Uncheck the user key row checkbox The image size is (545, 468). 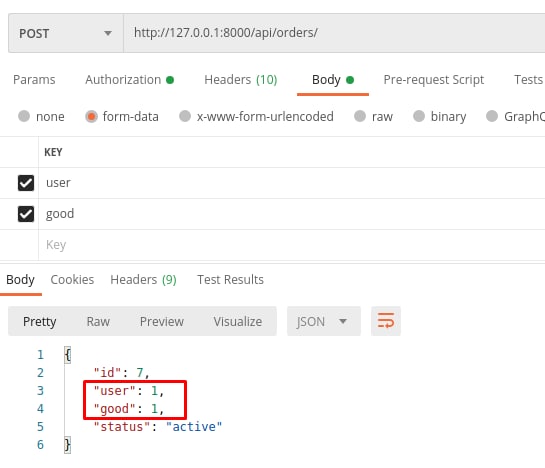[x=26, y=183]
